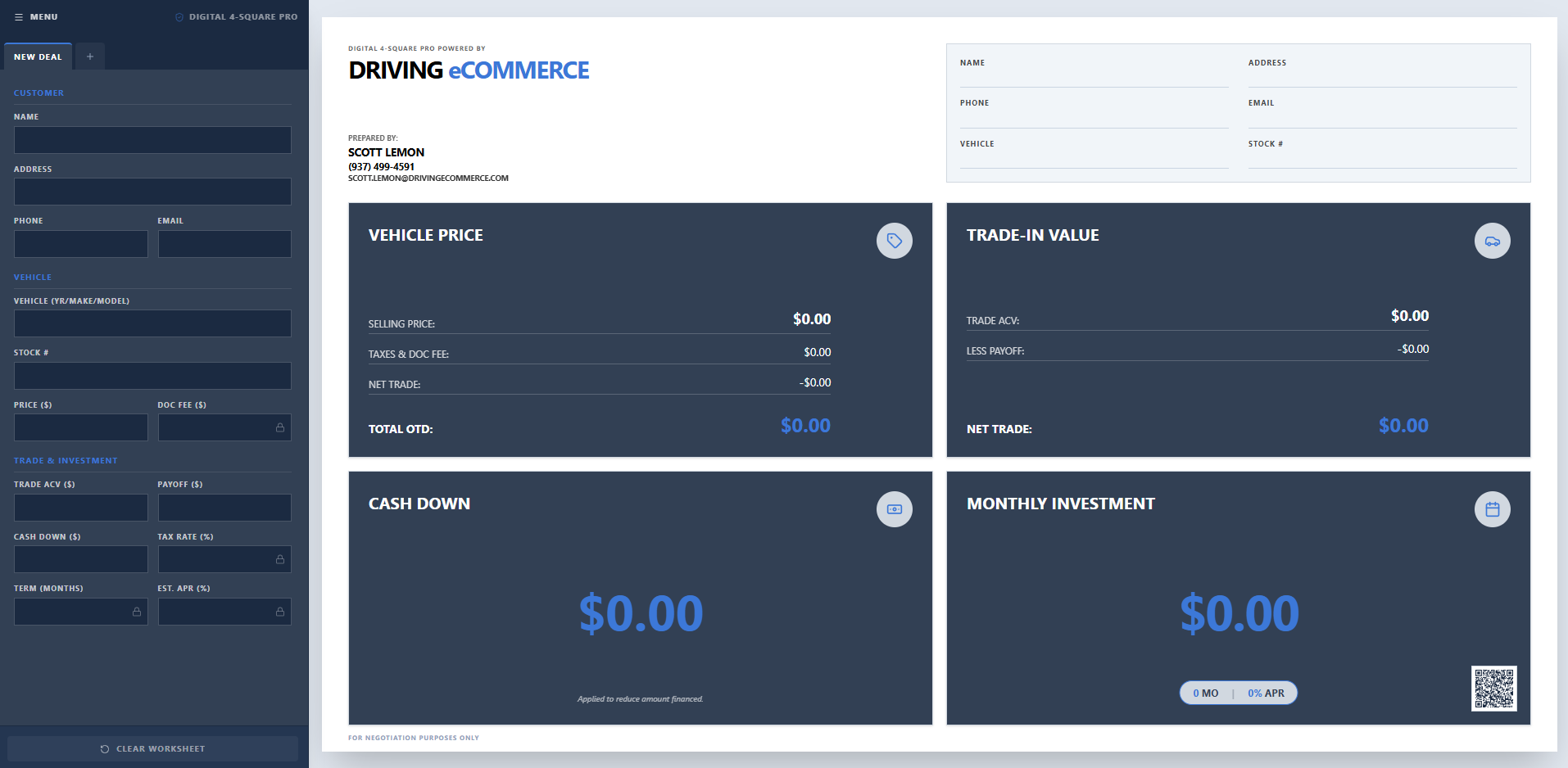Click the Payoff ($) input field

coord(224,508)
